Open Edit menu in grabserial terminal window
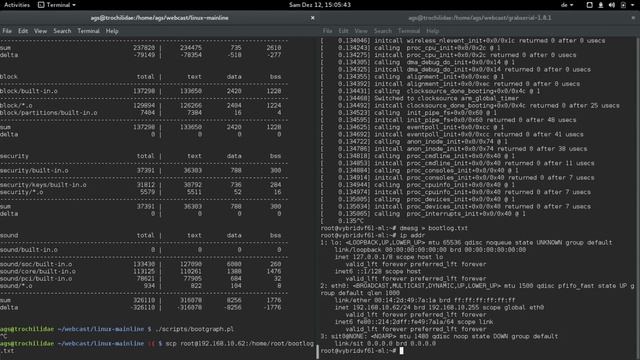The width and height of the screenshot is (640, 360). click(343, 31)
